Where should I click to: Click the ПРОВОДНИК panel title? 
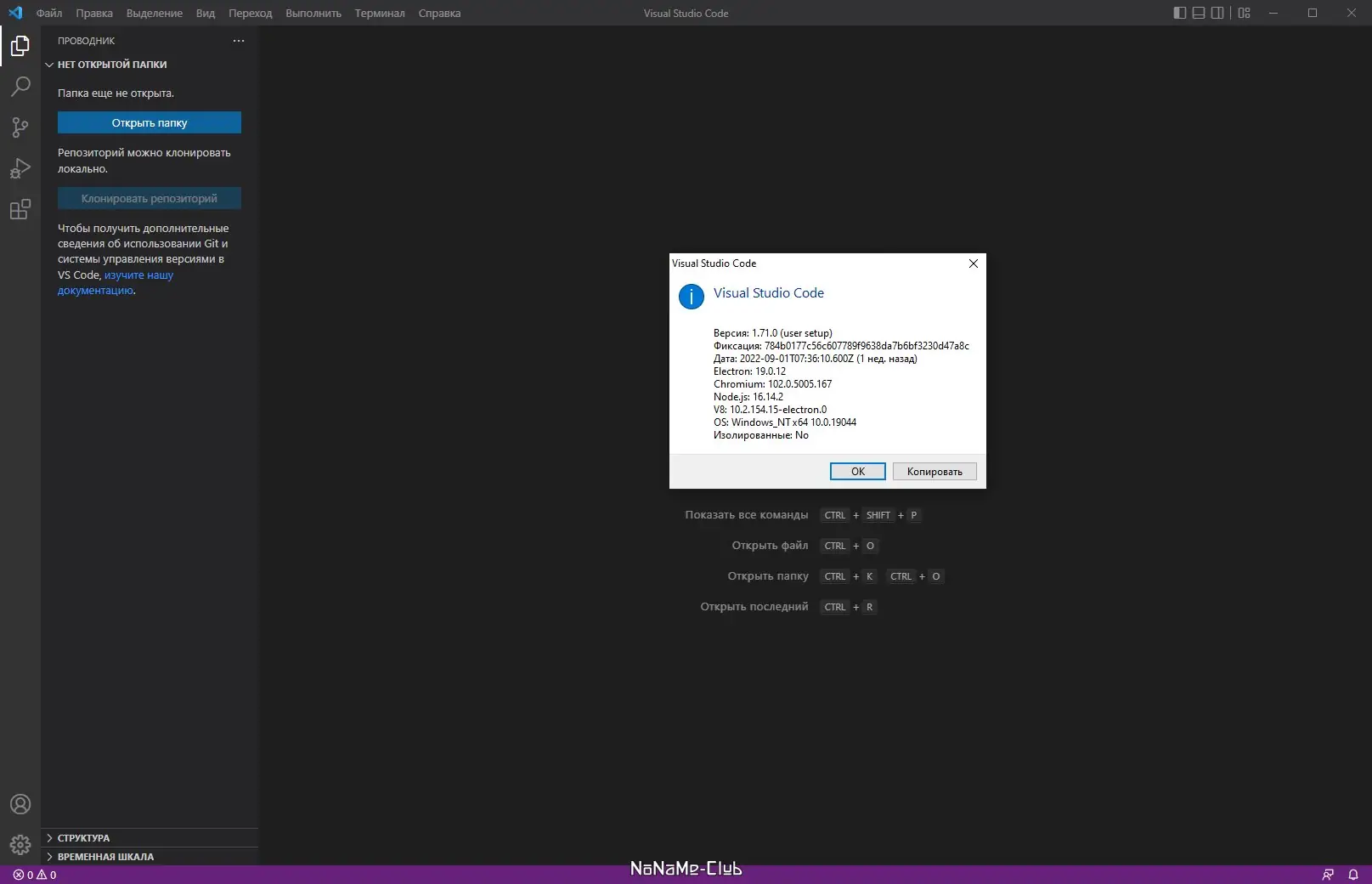(x=87, y=41)
